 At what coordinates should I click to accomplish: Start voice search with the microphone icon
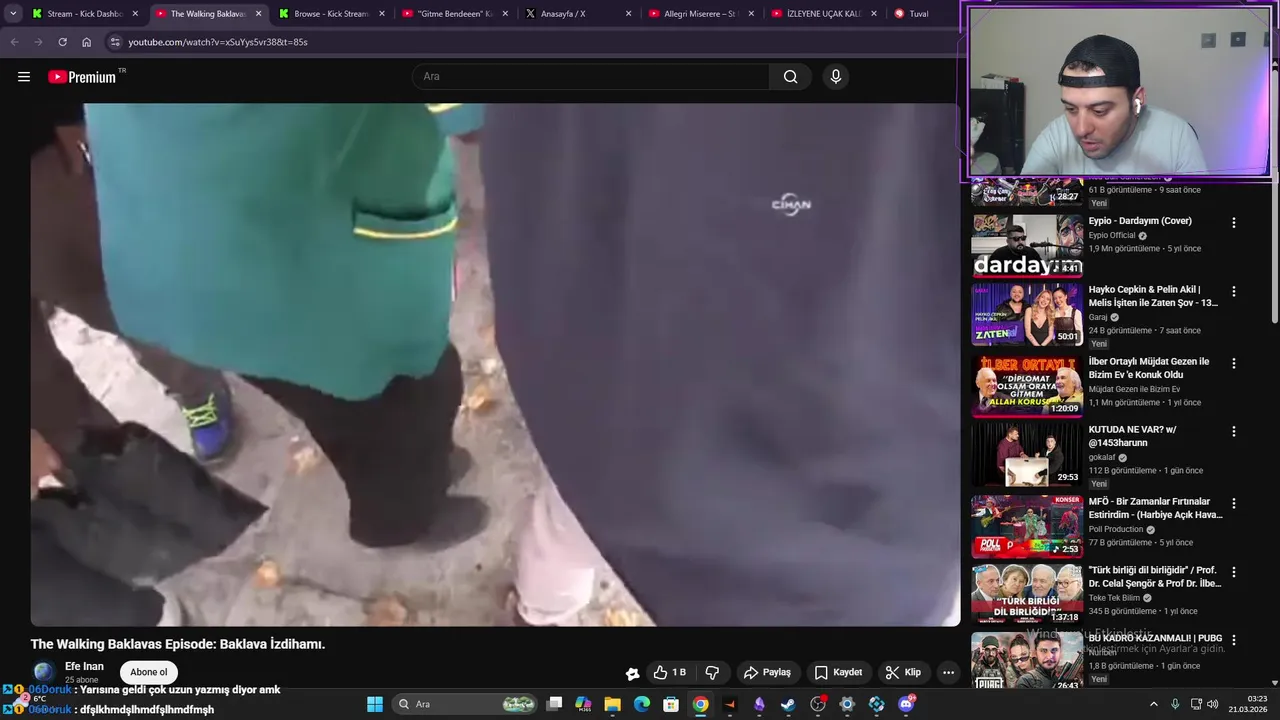[x=836, y=77]
